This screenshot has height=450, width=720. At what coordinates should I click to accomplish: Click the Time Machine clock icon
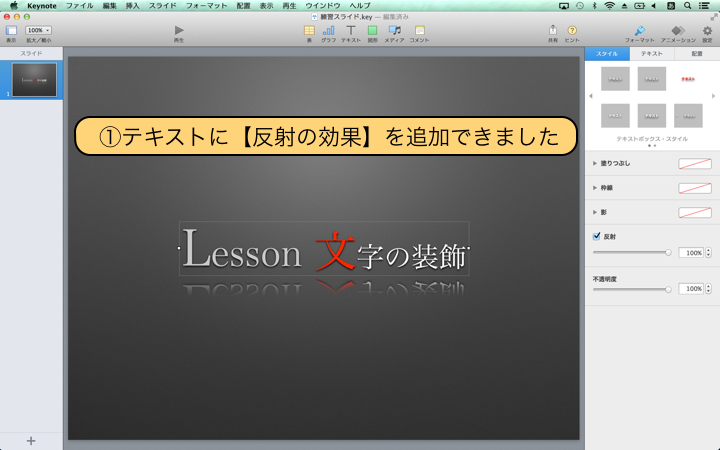tap(580, 6)
